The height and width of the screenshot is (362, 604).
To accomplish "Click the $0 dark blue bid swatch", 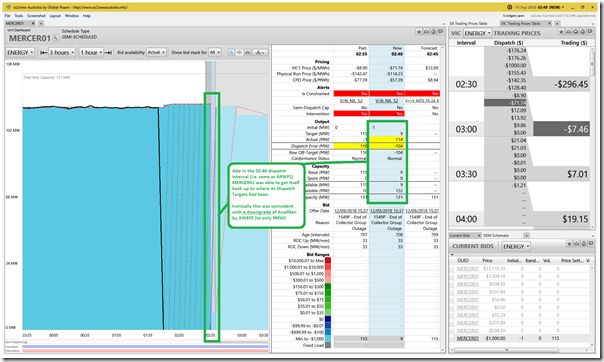I will coord(328,319).
